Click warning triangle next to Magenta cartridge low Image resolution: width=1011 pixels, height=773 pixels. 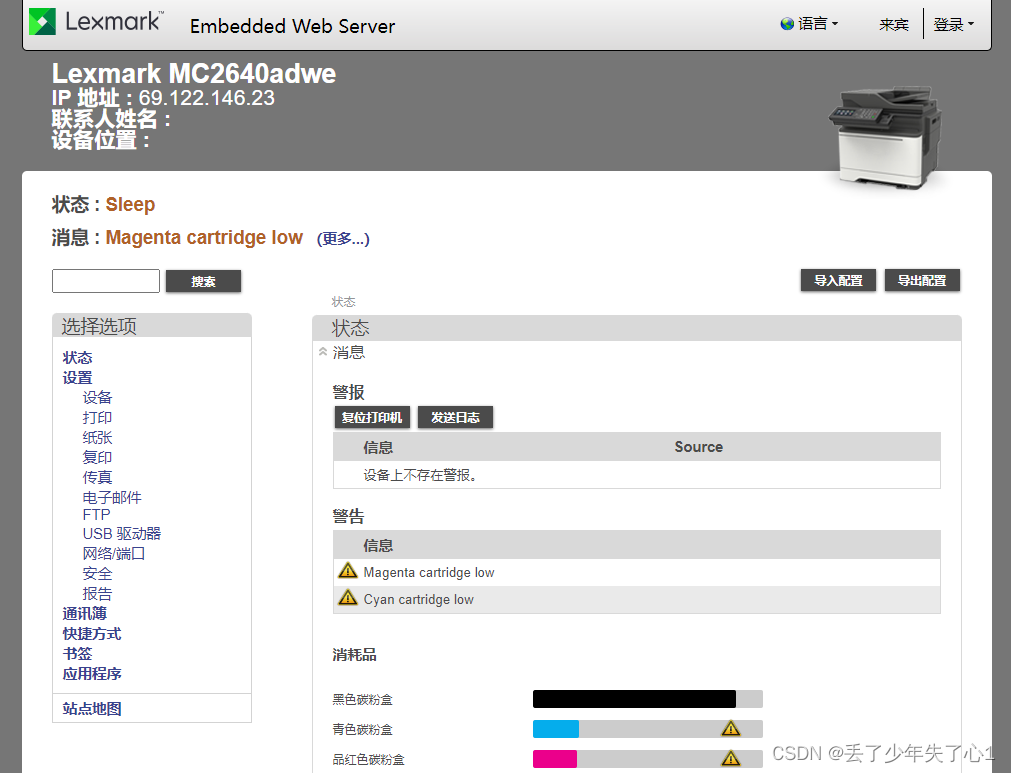pyautogui.click(x=347, y=570)
